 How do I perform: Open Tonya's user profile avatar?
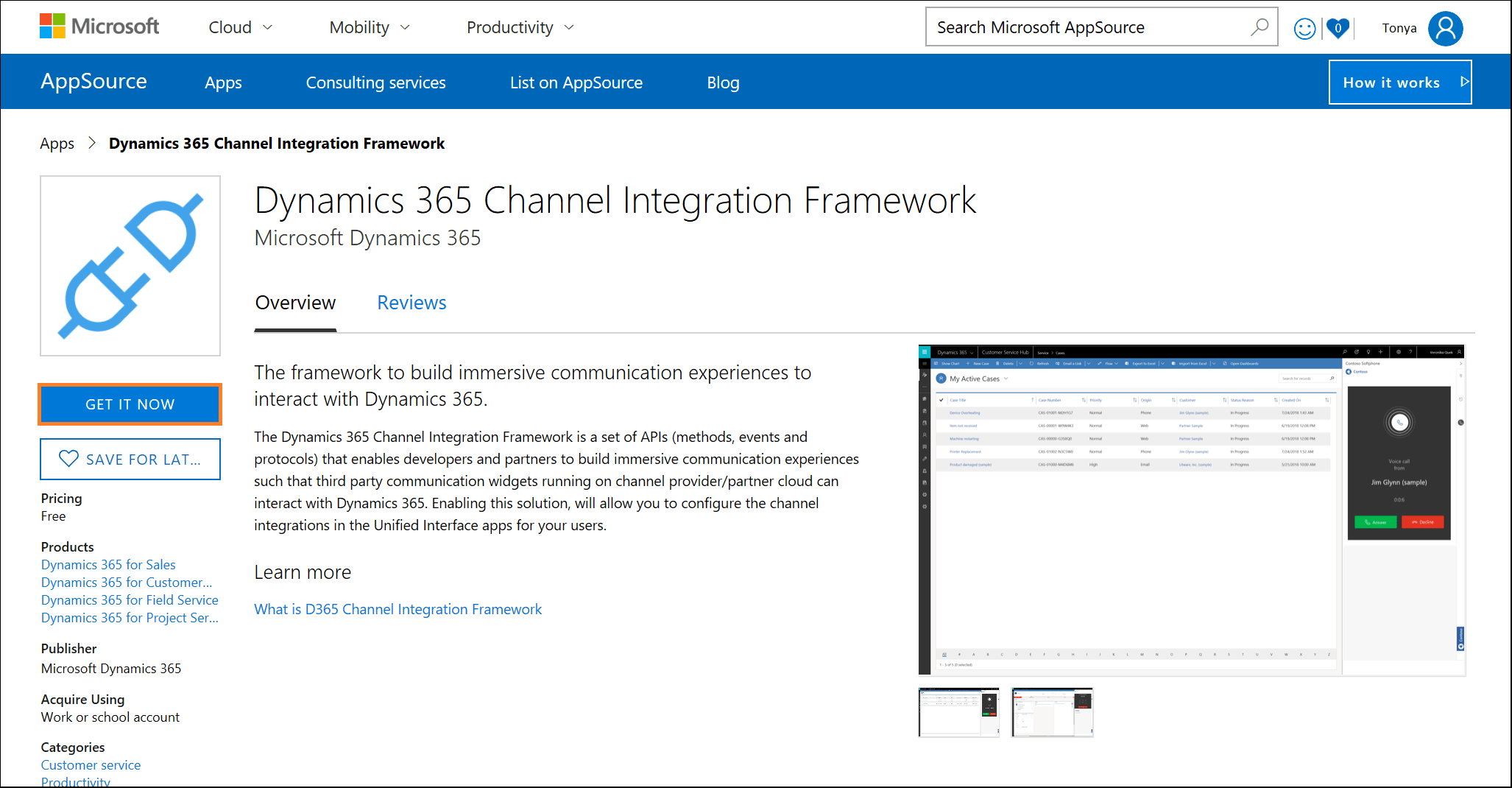pos(1445,28)
